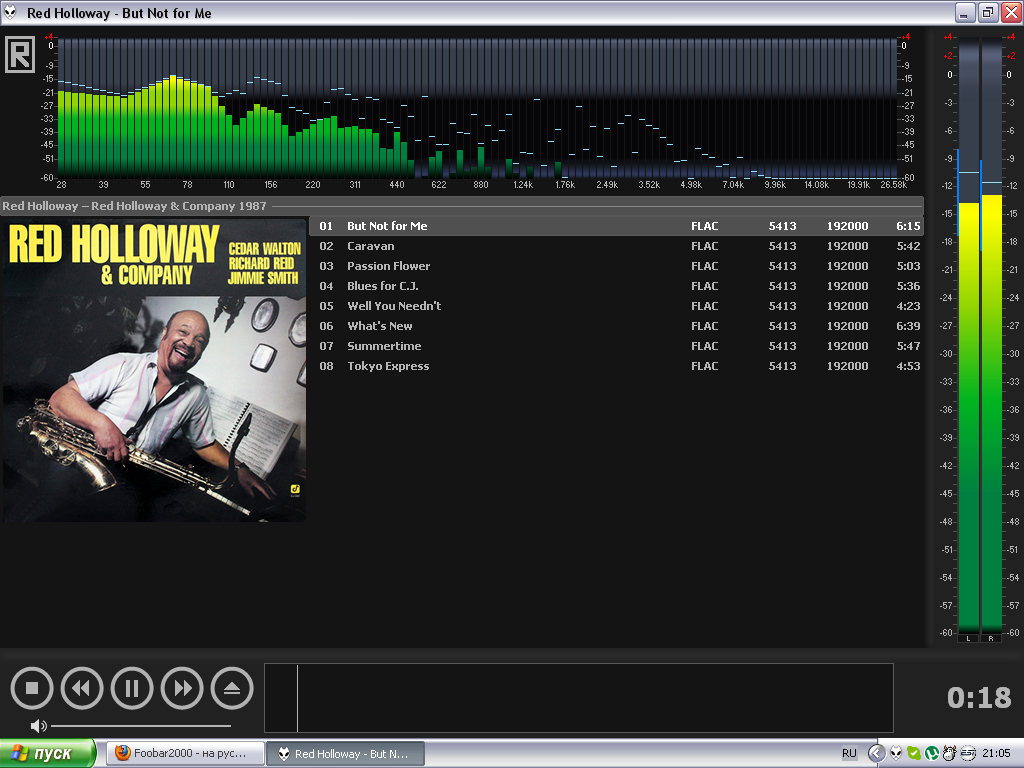Click the RU language indicator
The image size is (1024, 768).
849,754
